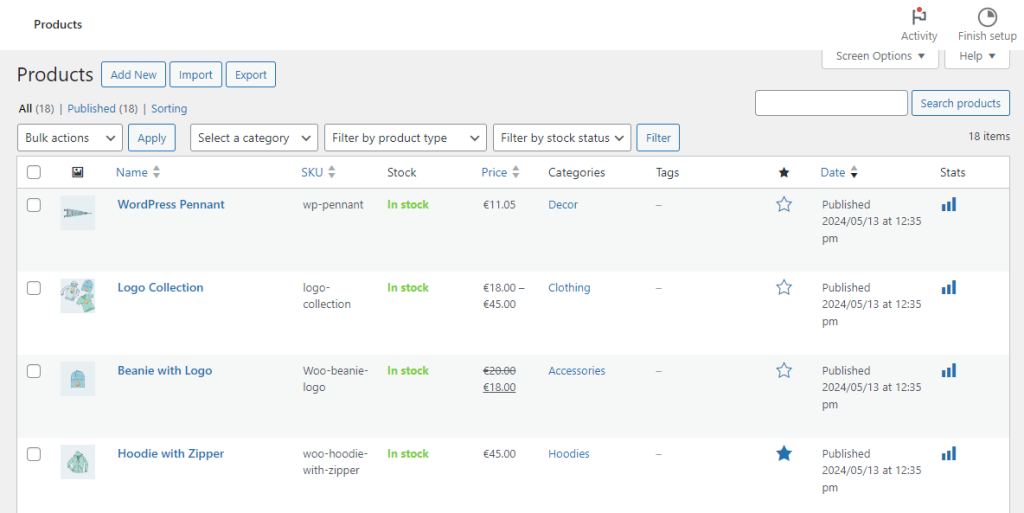Image resolution: width=1024 pixels, height=513 pixels.
Task: Open the Activity flag icon
Action: 918,18
